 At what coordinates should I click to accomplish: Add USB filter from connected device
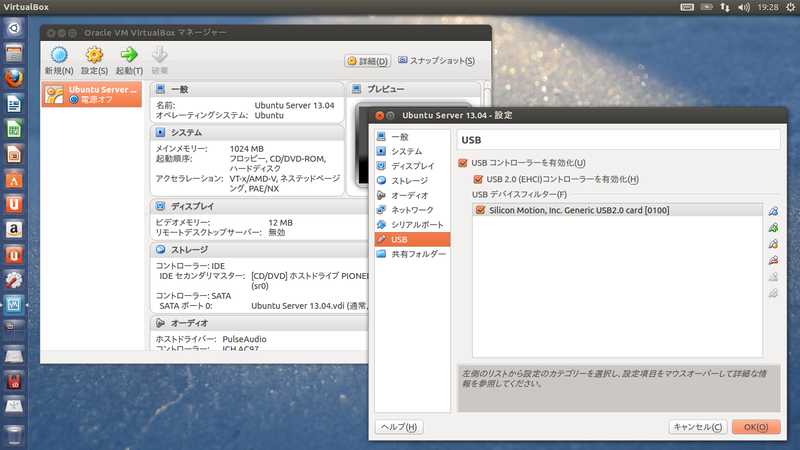773,227
